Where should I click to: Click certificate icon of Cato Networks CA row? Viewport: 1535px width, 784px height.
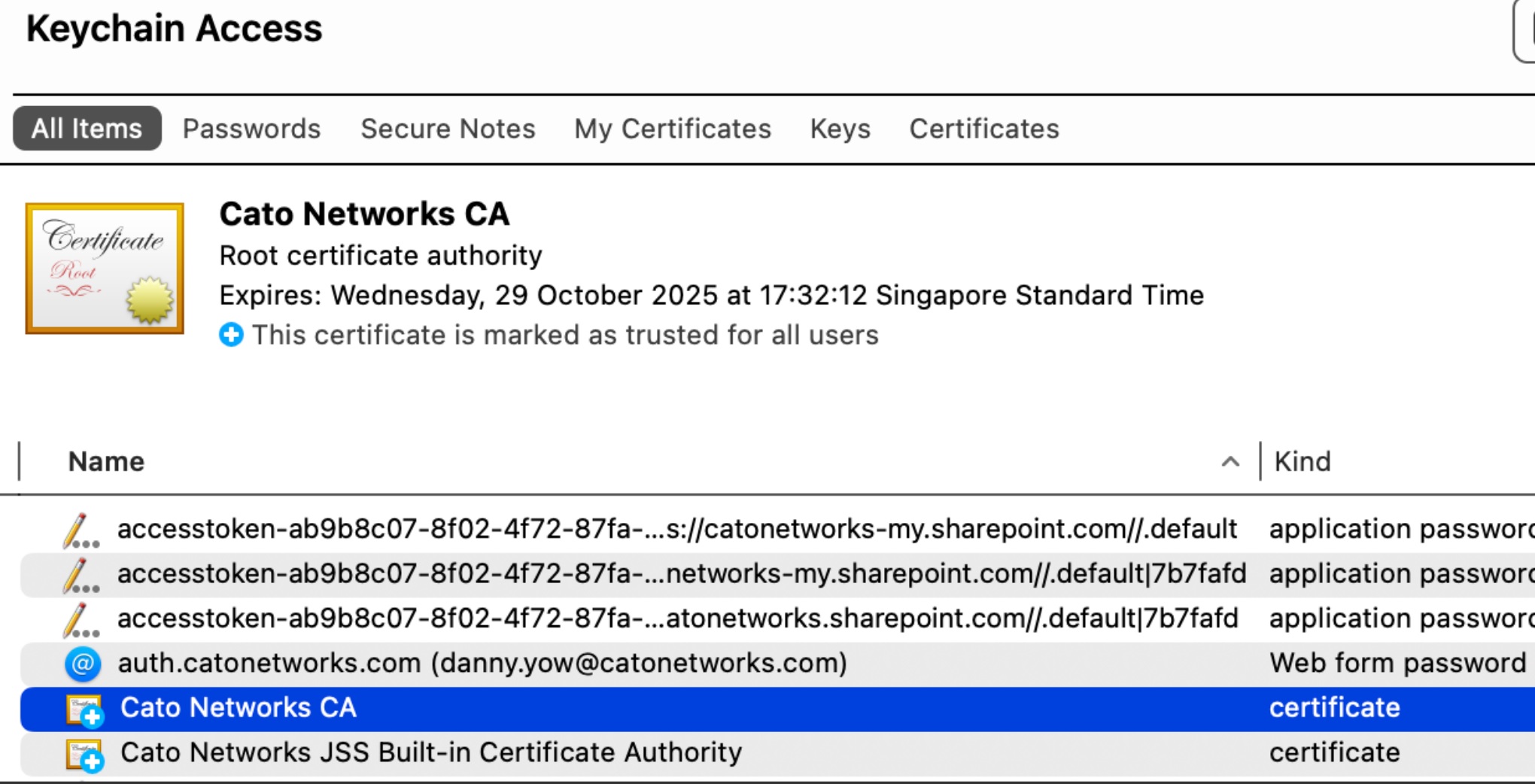(x=84, y=710)
